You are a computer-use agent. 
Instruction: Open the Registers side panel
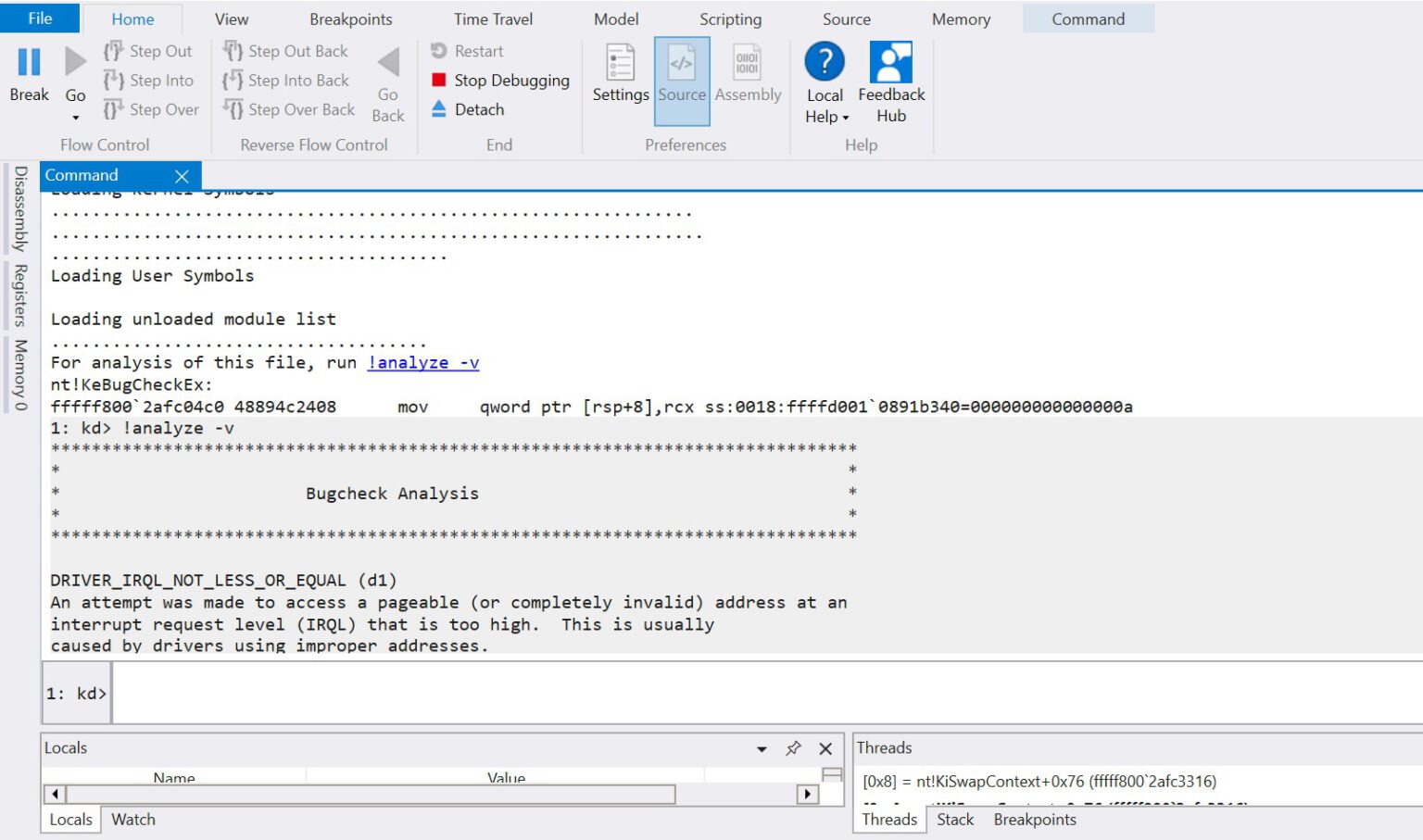coord(20,295)
